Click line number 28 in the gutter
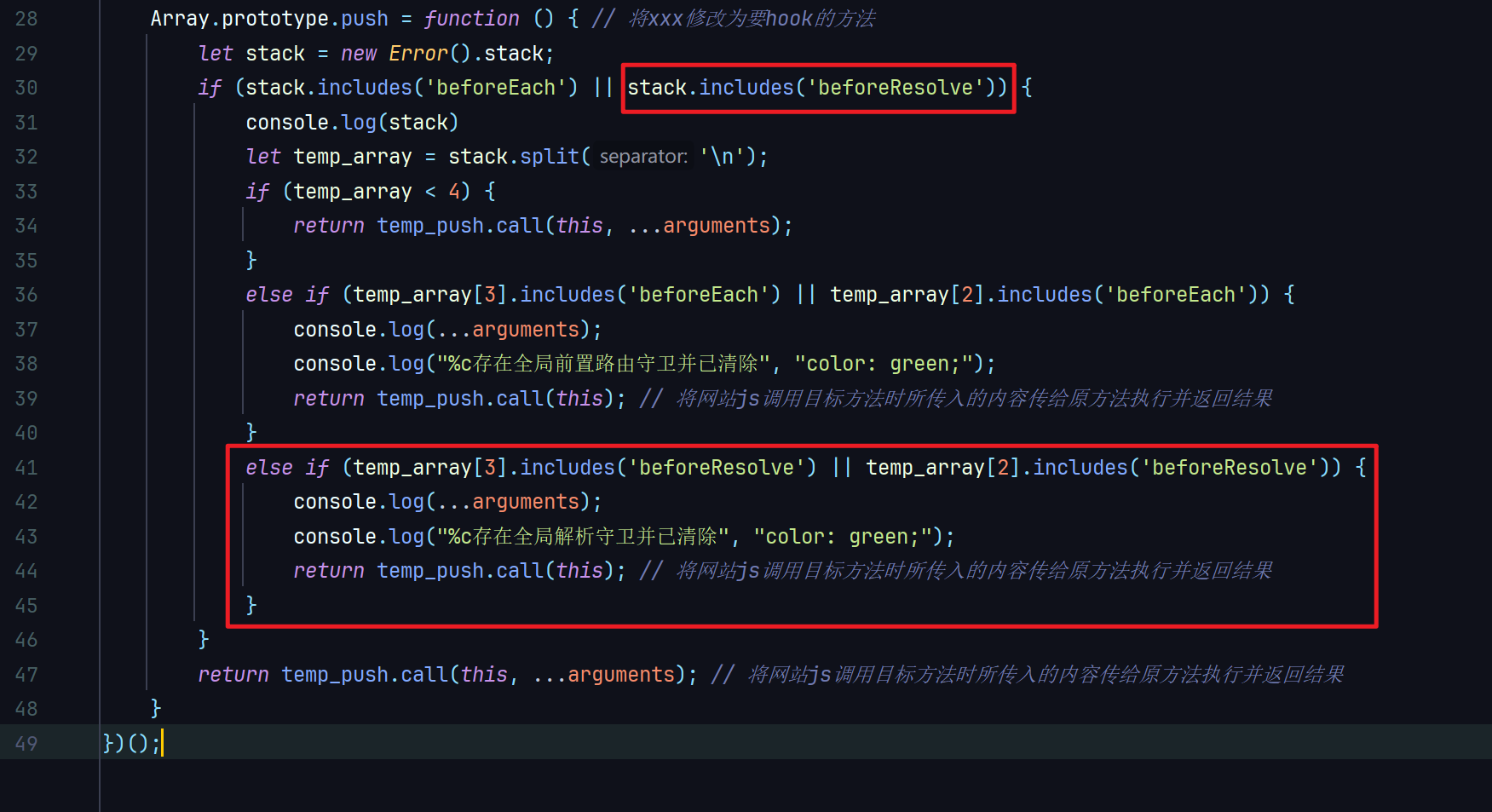 click(26, 19)
